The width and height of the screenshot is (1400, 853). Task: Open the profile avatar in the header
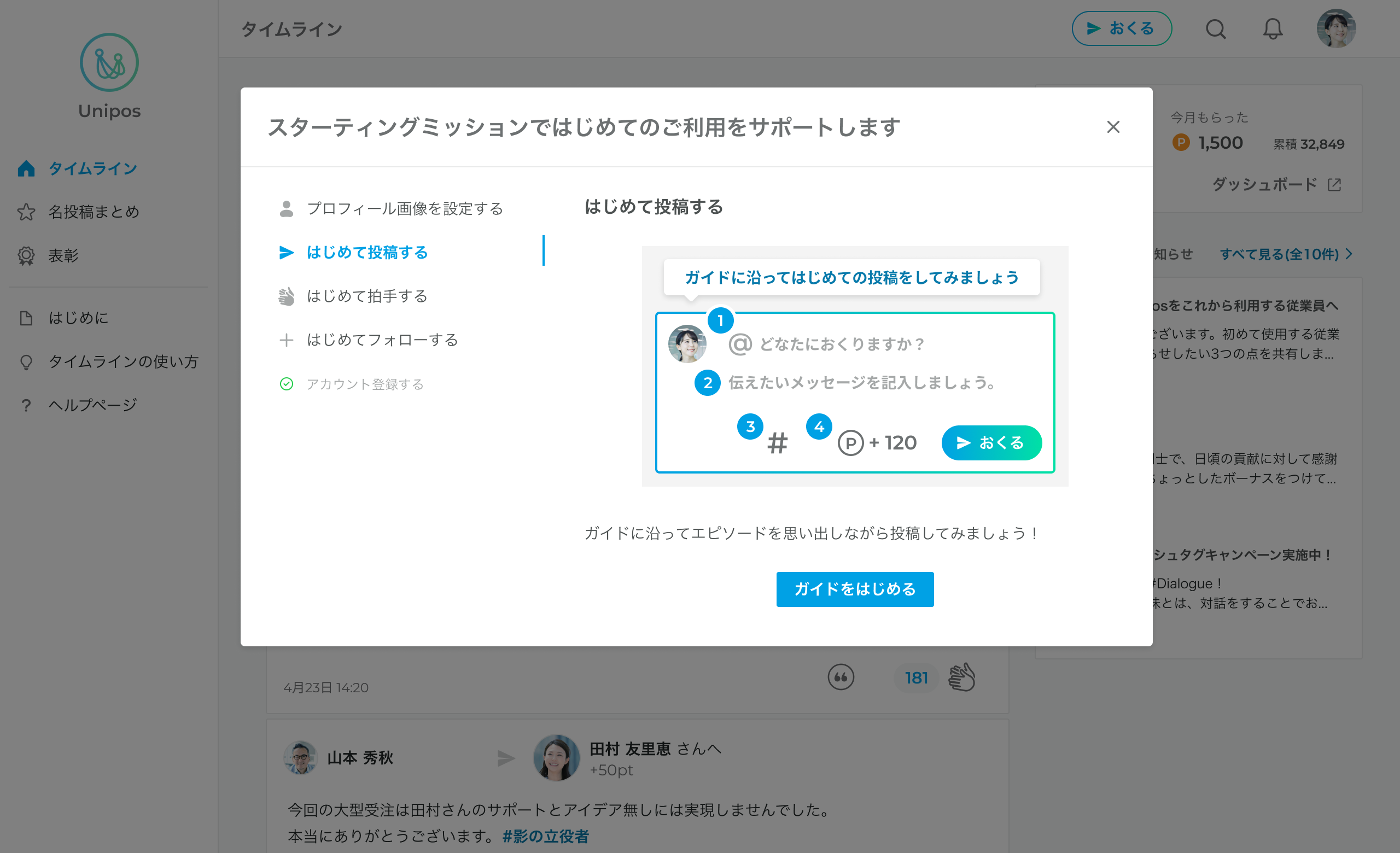tap(1336, 28)
